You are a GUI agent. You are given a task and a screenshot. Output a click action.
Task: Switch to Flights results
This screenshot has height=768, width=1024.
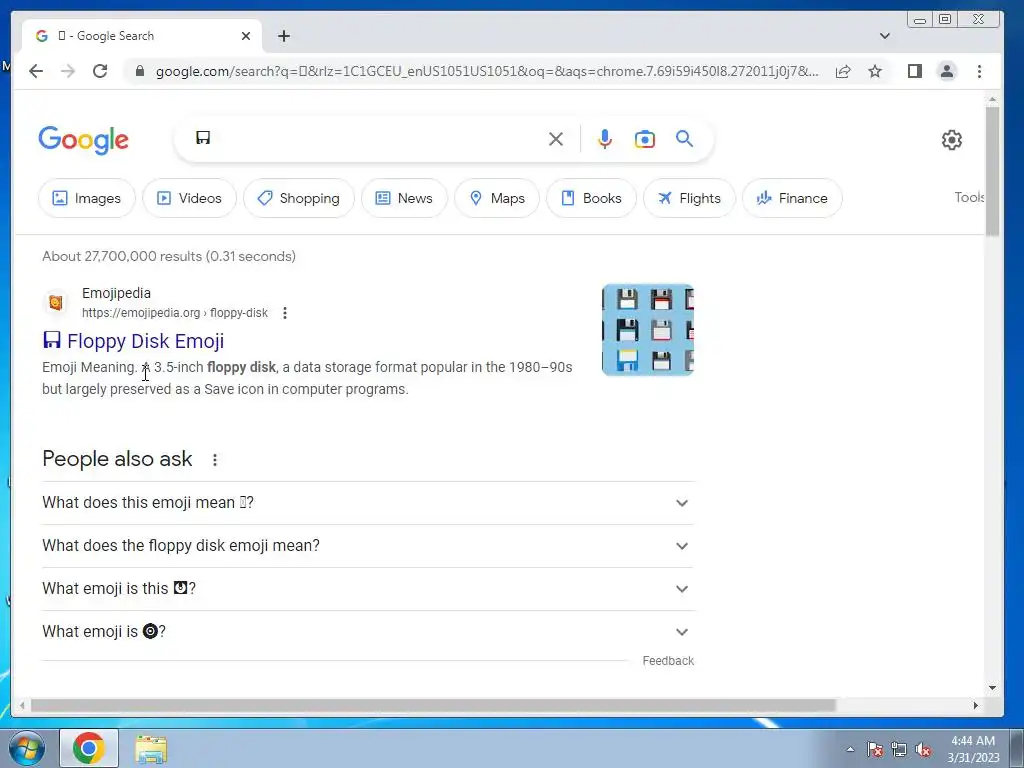pos(689,198)
